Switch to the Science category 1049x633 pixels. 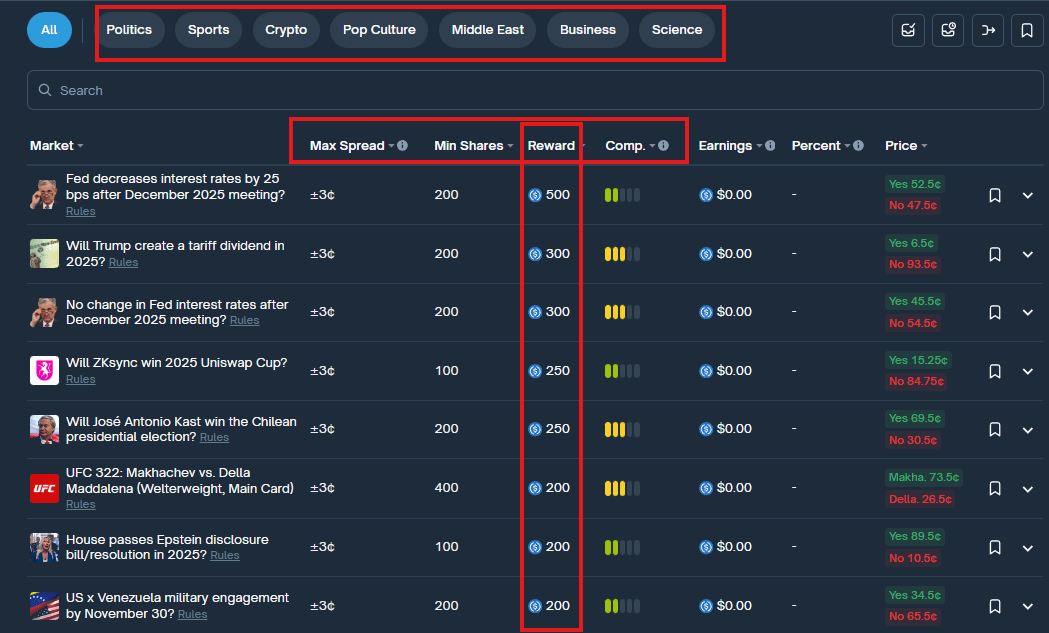coord(677,30)
